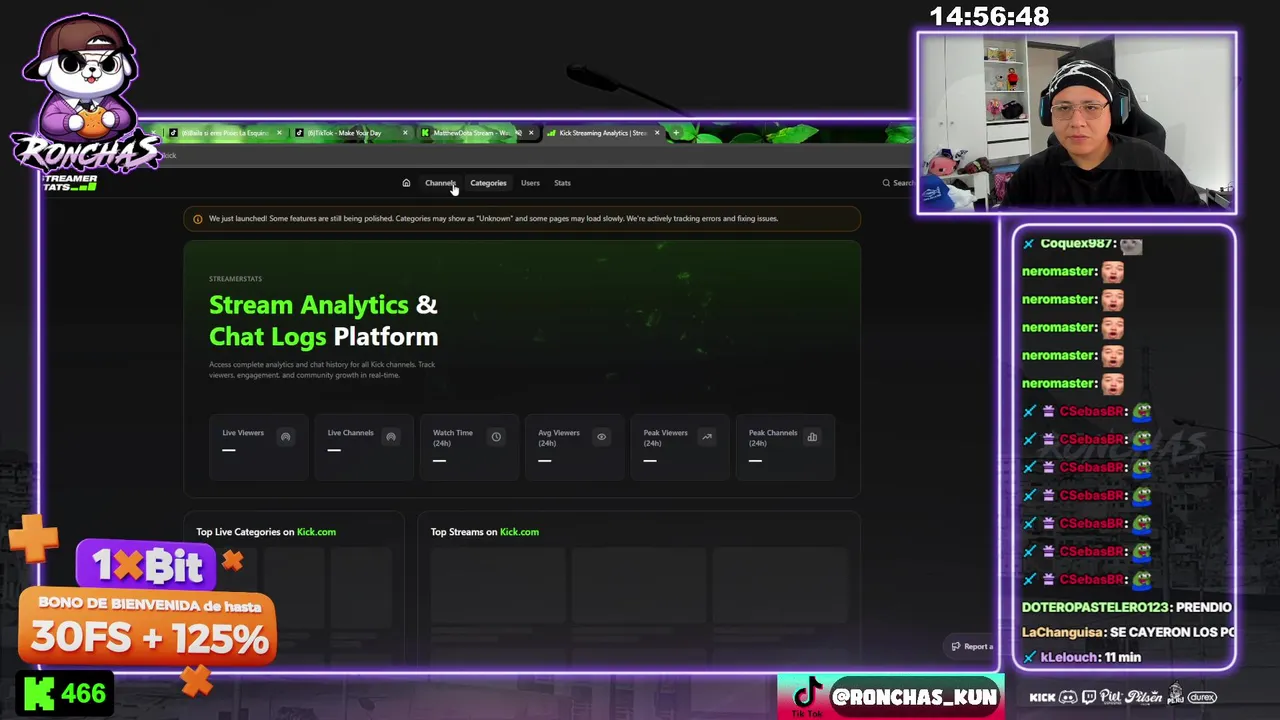Click the durex sponsor logo
This screenshot has height=720, width=1280.
(1202, 697)
